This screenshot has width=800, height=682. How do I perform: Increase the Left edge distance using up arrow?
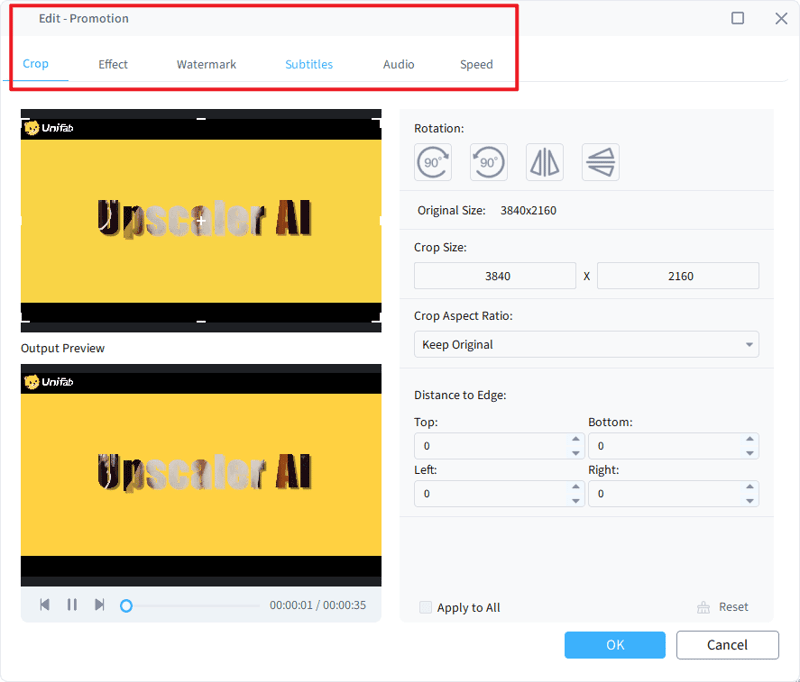point(578,489)
